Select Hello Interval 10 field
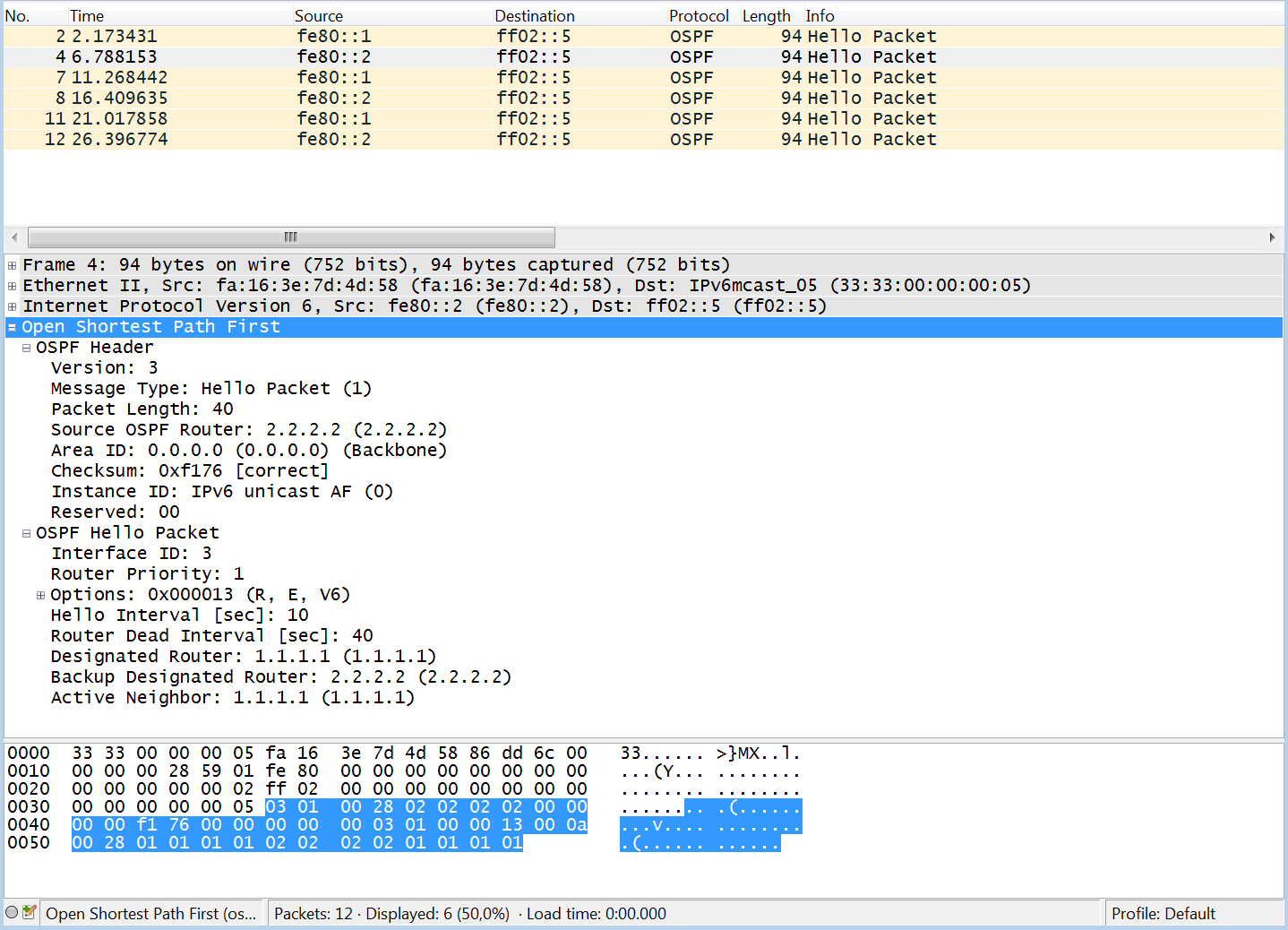 coord(180,616)
